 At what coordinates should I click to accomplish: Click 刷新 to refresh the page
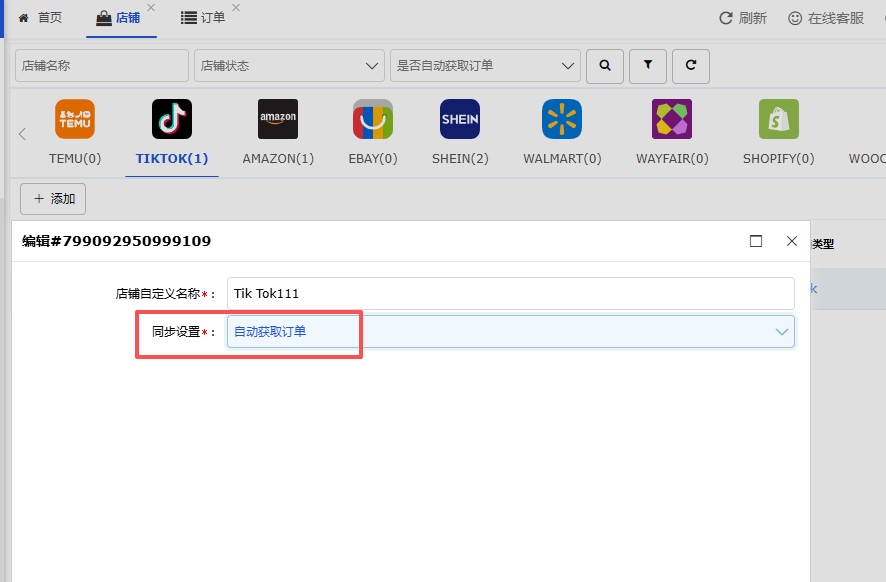[x=742, y=18]
